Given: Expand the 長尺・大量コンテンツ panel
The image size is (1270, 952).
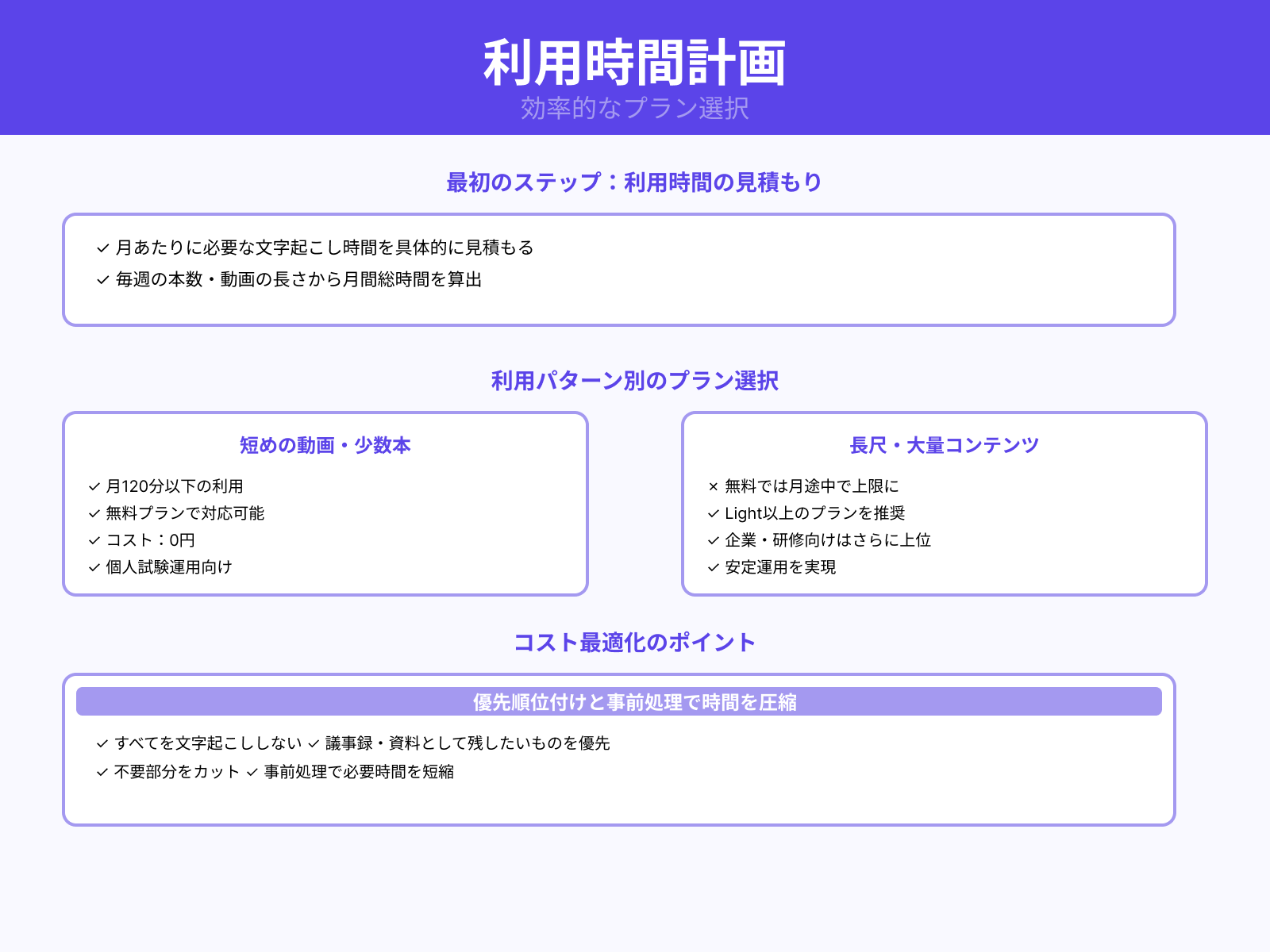Looking at the screenshot, I should point(944,446).
